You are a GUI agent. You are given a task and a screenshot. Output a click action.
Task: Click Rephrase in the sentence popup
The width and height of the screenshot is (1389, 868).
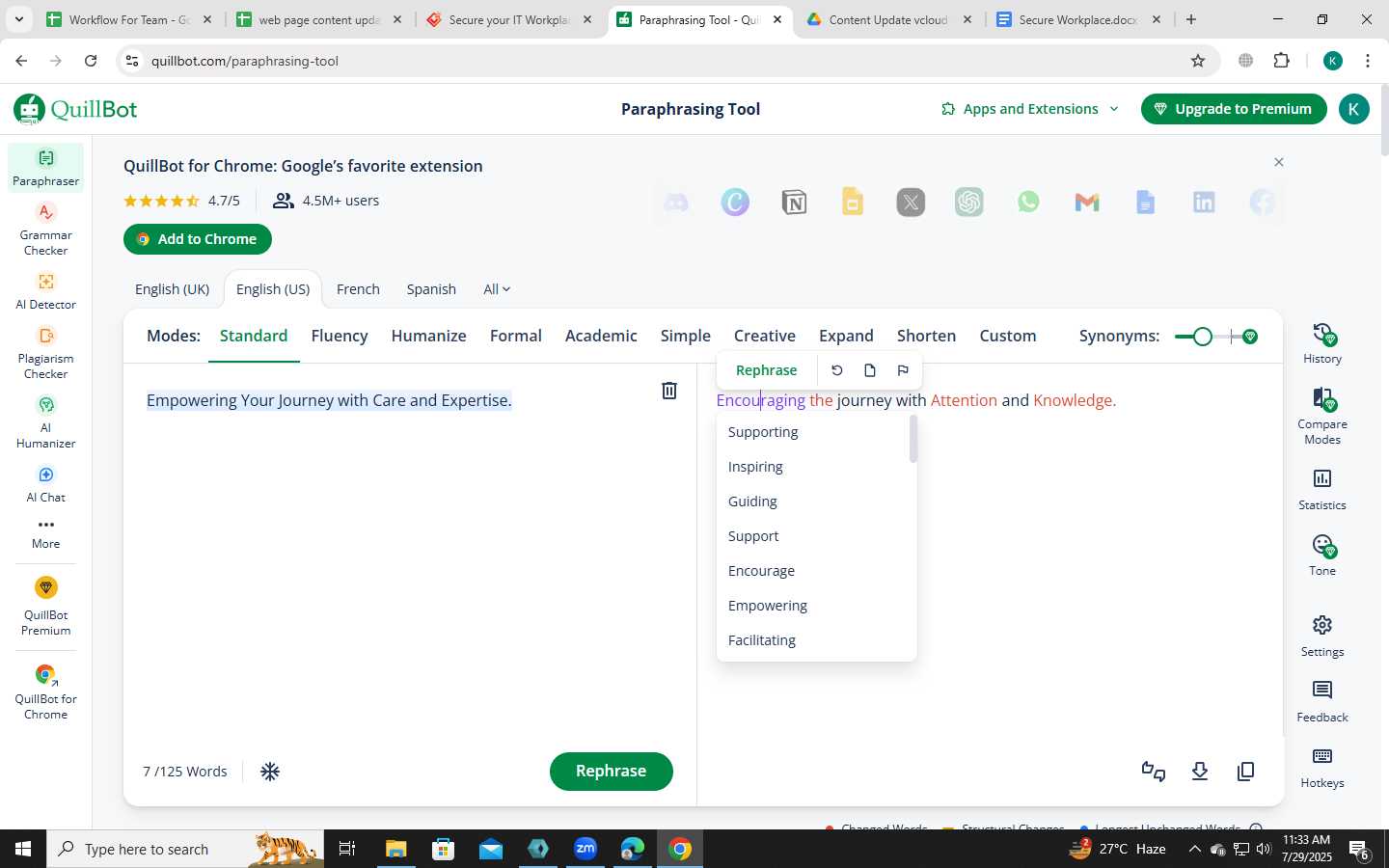click(x=766, y=370)
